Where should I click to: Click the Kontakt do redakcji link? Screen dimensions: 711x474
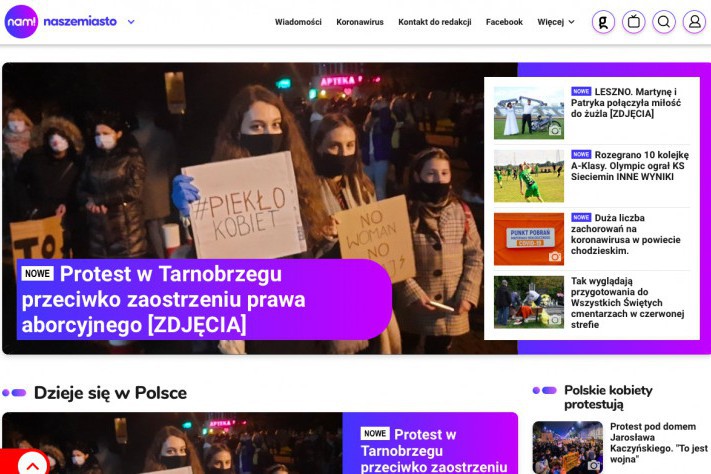click(434, 22)
